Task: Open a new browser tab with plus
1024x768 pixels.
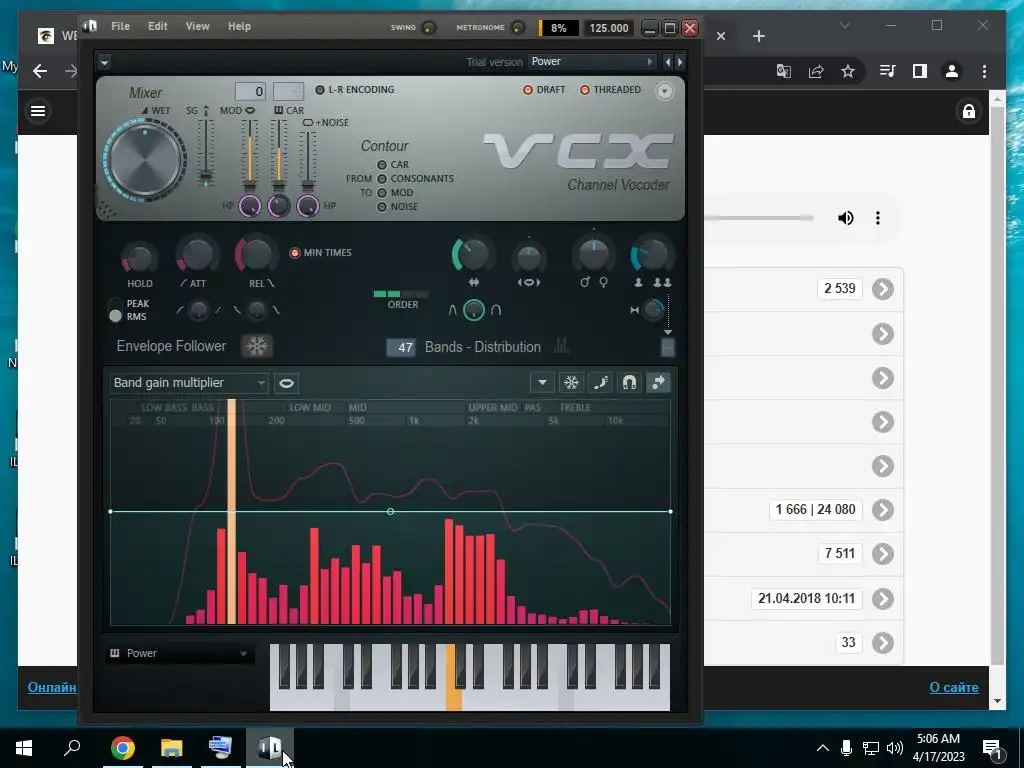Action: (x=758, y=36)
